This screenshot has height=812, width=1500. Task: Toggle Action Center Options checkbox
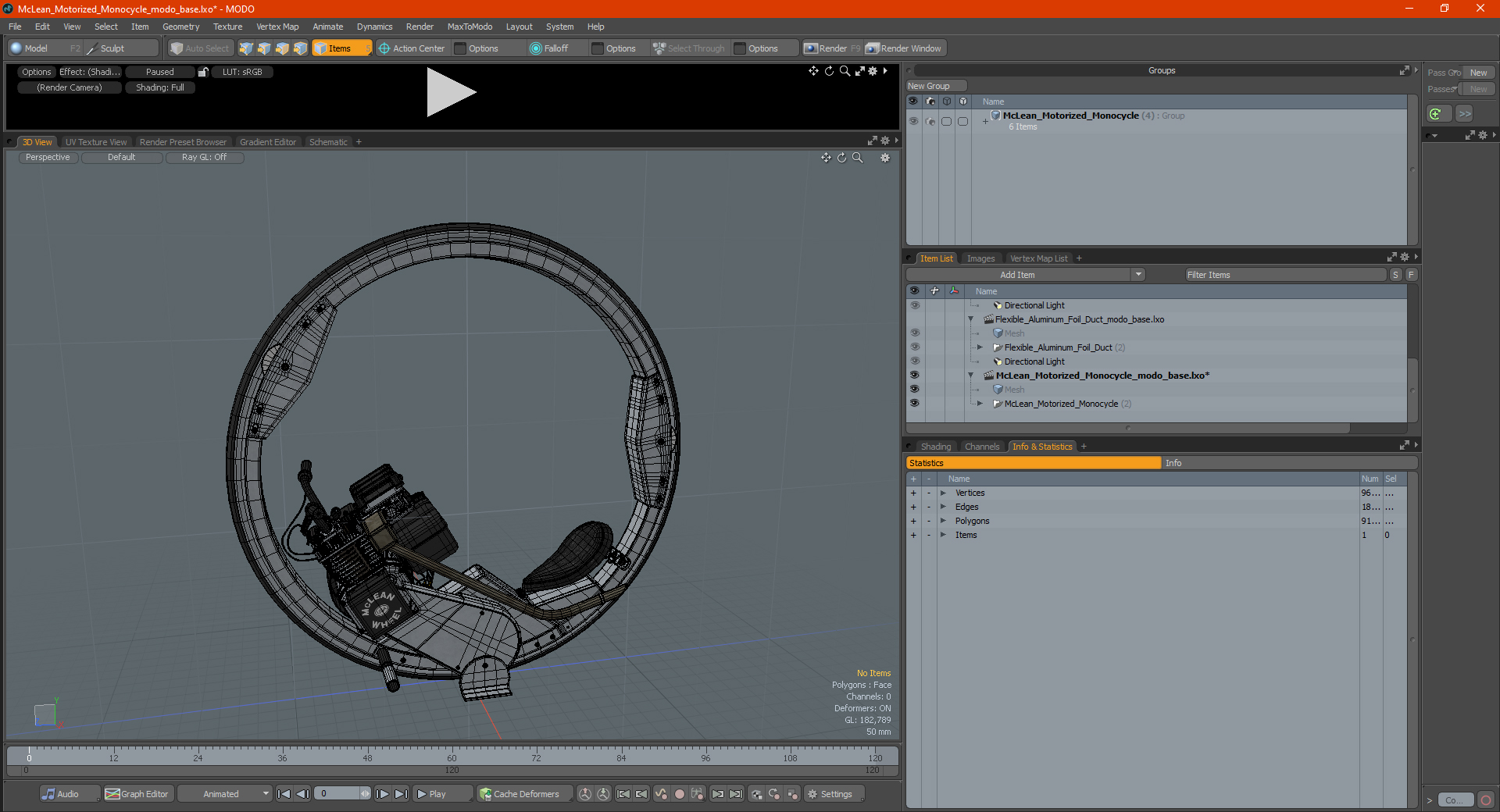(x=460, y=48)
